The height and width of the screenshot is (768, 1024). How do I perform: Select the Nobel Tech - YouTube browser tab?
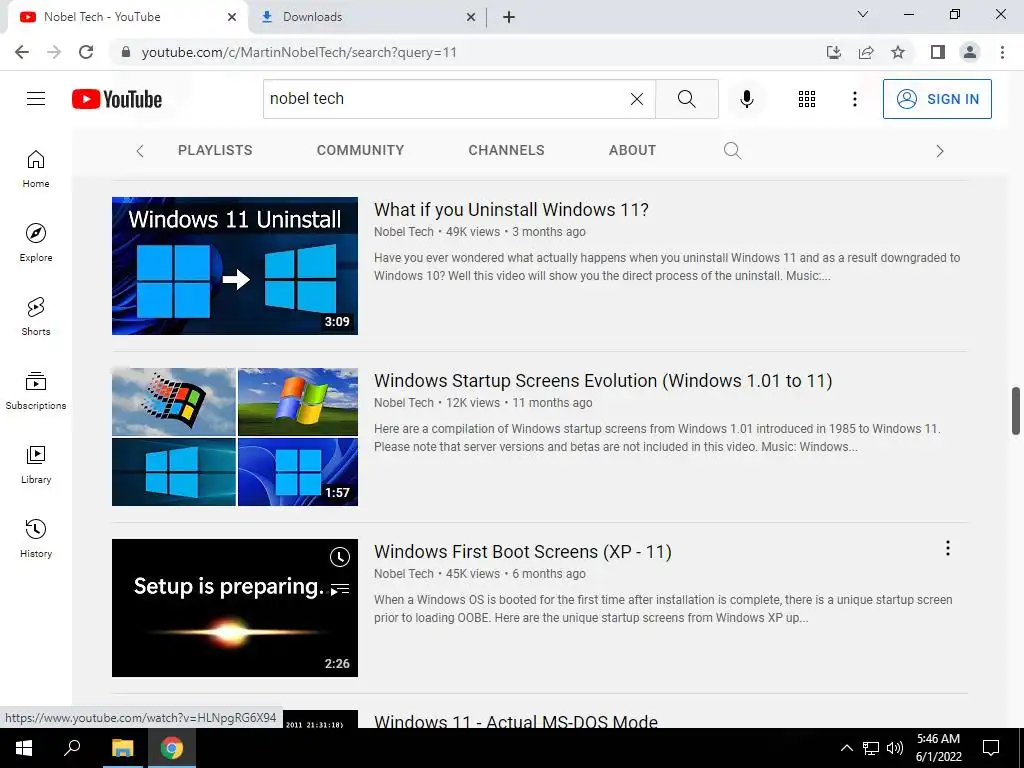tap(126, 17)
